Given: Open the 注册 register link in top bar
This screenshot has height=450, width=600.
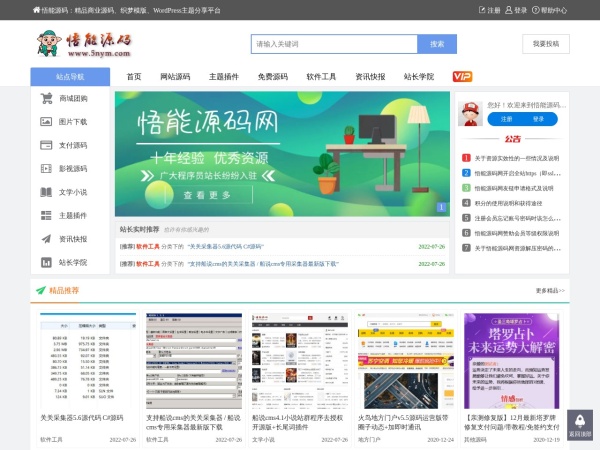Looking at the screenshot, I should click(489, 10).
